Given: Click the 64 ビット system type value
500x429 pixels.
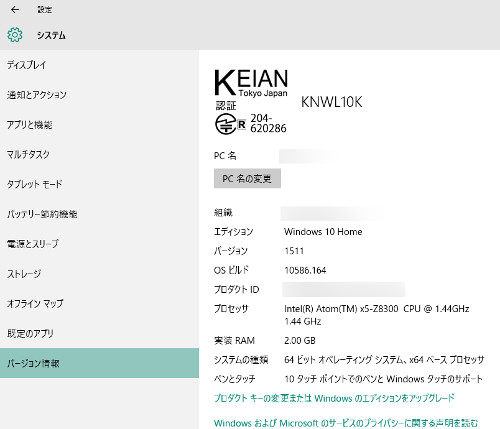Looking at the screenshot, I should point(384,360).
